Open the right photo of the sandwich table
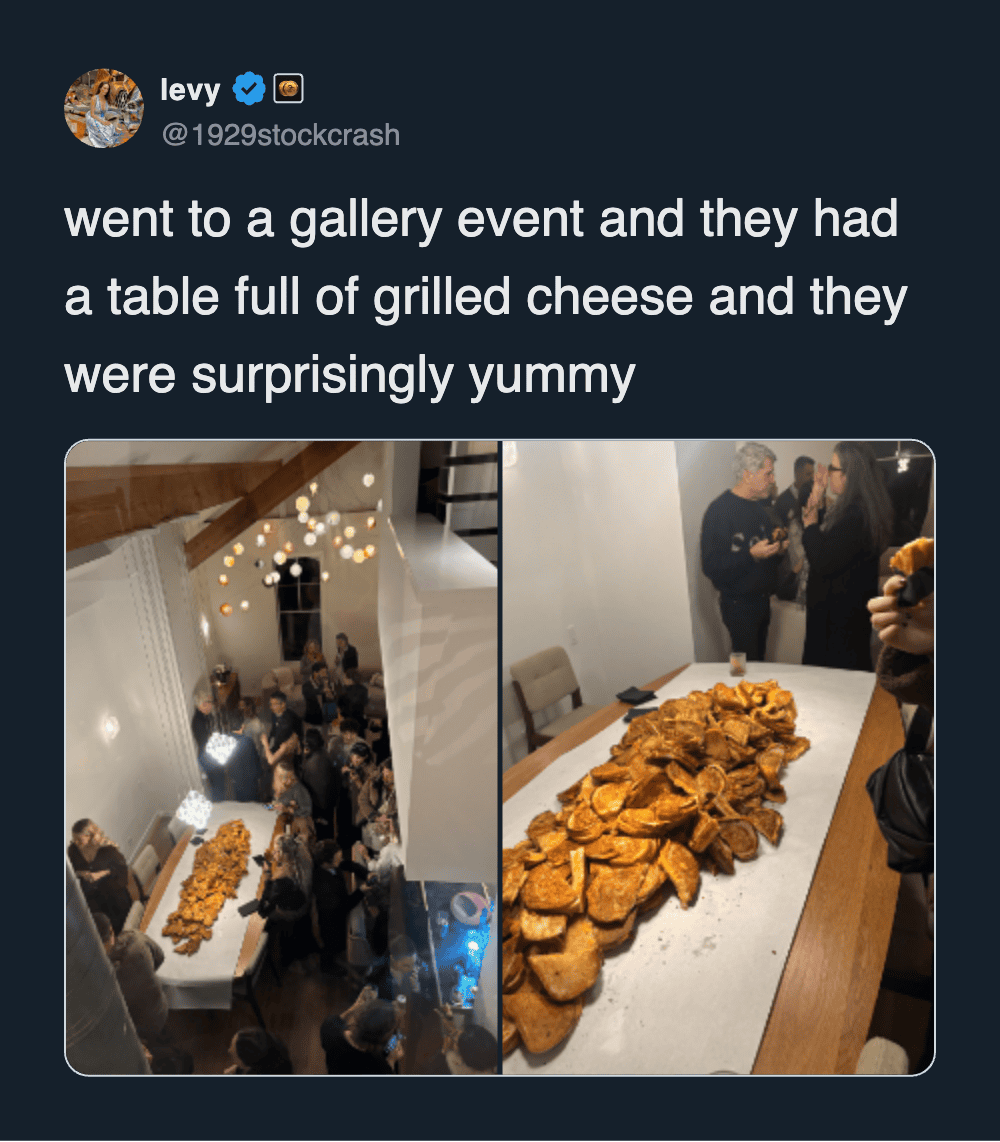The height and width of the screenshot is (1142, 1000). (x=719, y=757)
